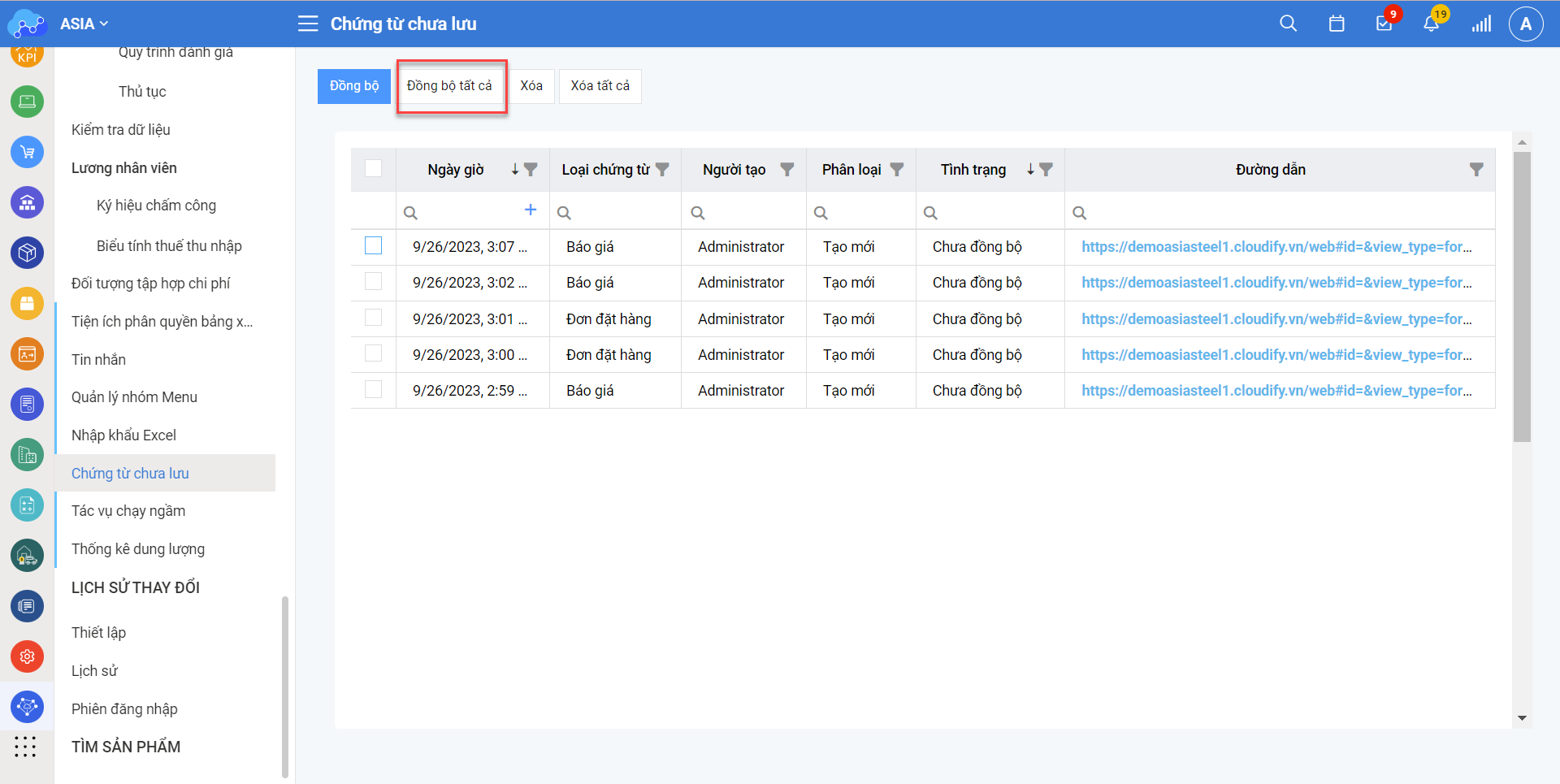
Task: Open the calculator document module icon
Action: (x=27, y=405)
